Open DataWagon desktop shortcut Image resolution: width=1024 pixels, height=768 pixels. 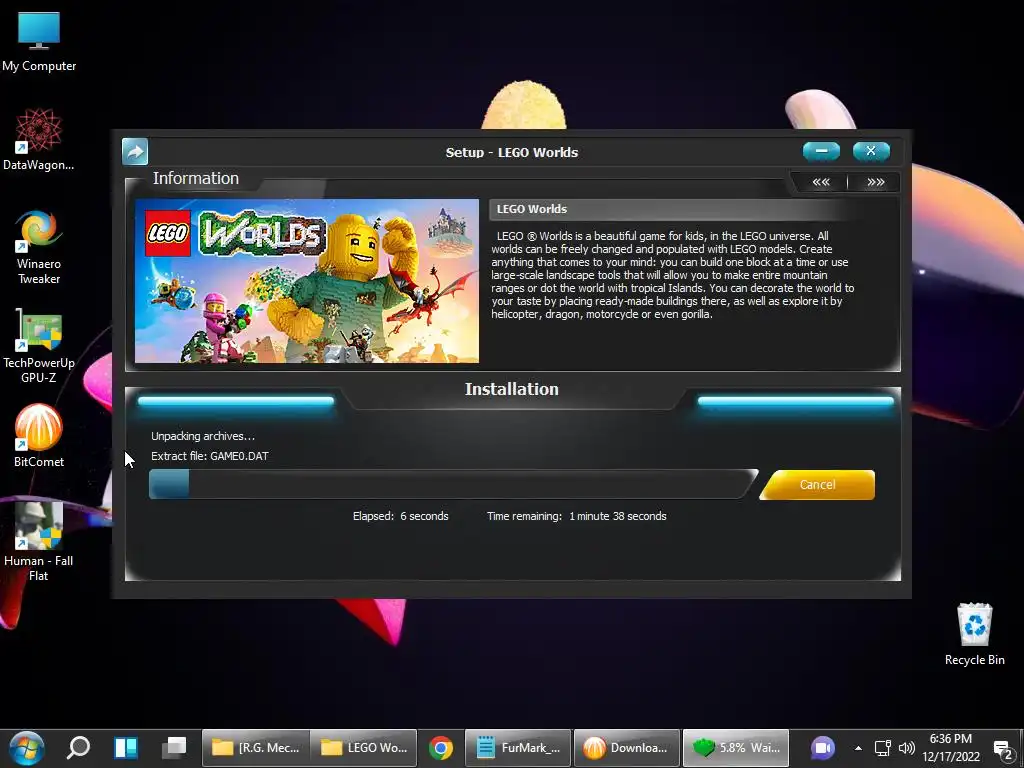(x=39, y=140)
